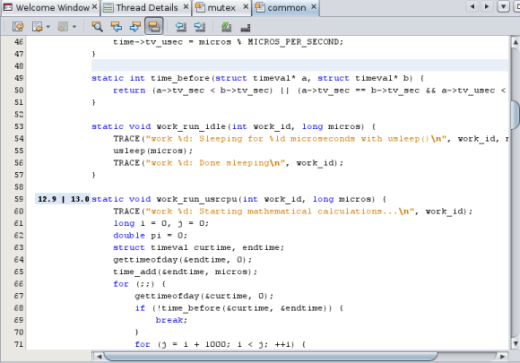Click 'time_add(&endtime, micros);' line
This screenshot has height=363, width=520.
pos(185,272)
